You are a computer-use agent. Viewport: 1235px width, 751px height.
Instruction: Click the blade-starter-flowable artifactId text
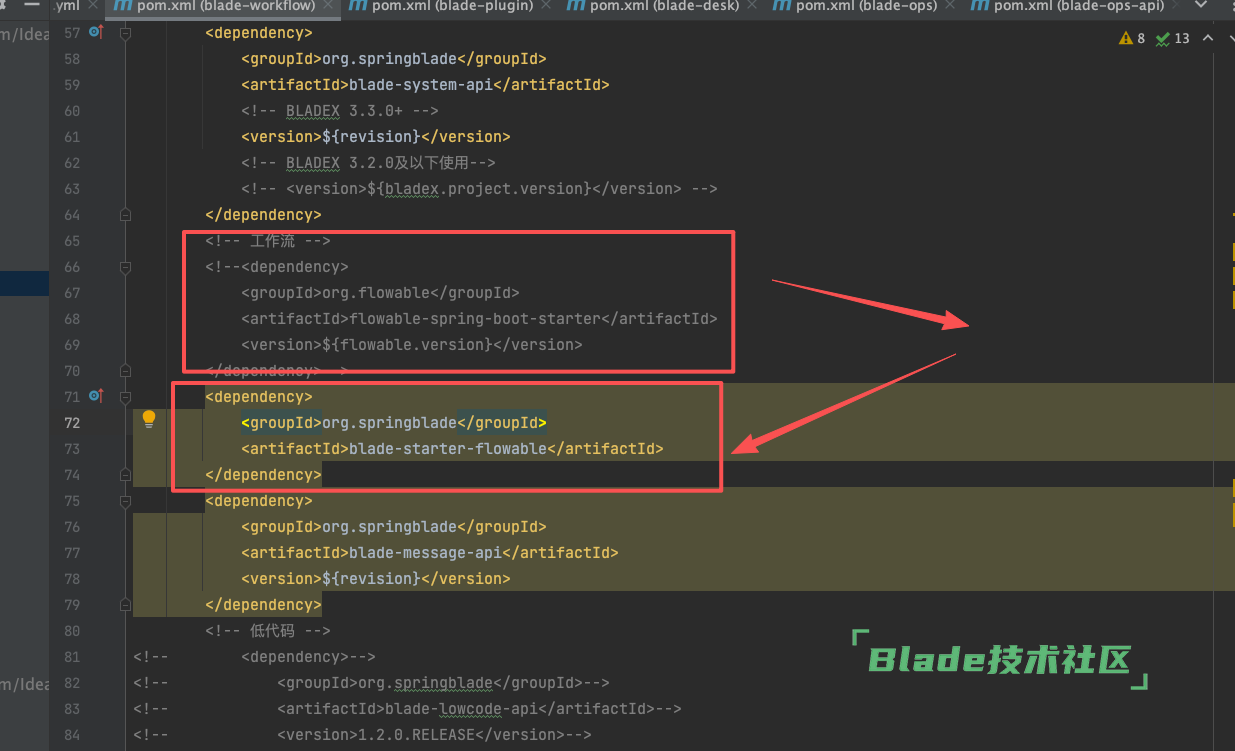point(447,449)
